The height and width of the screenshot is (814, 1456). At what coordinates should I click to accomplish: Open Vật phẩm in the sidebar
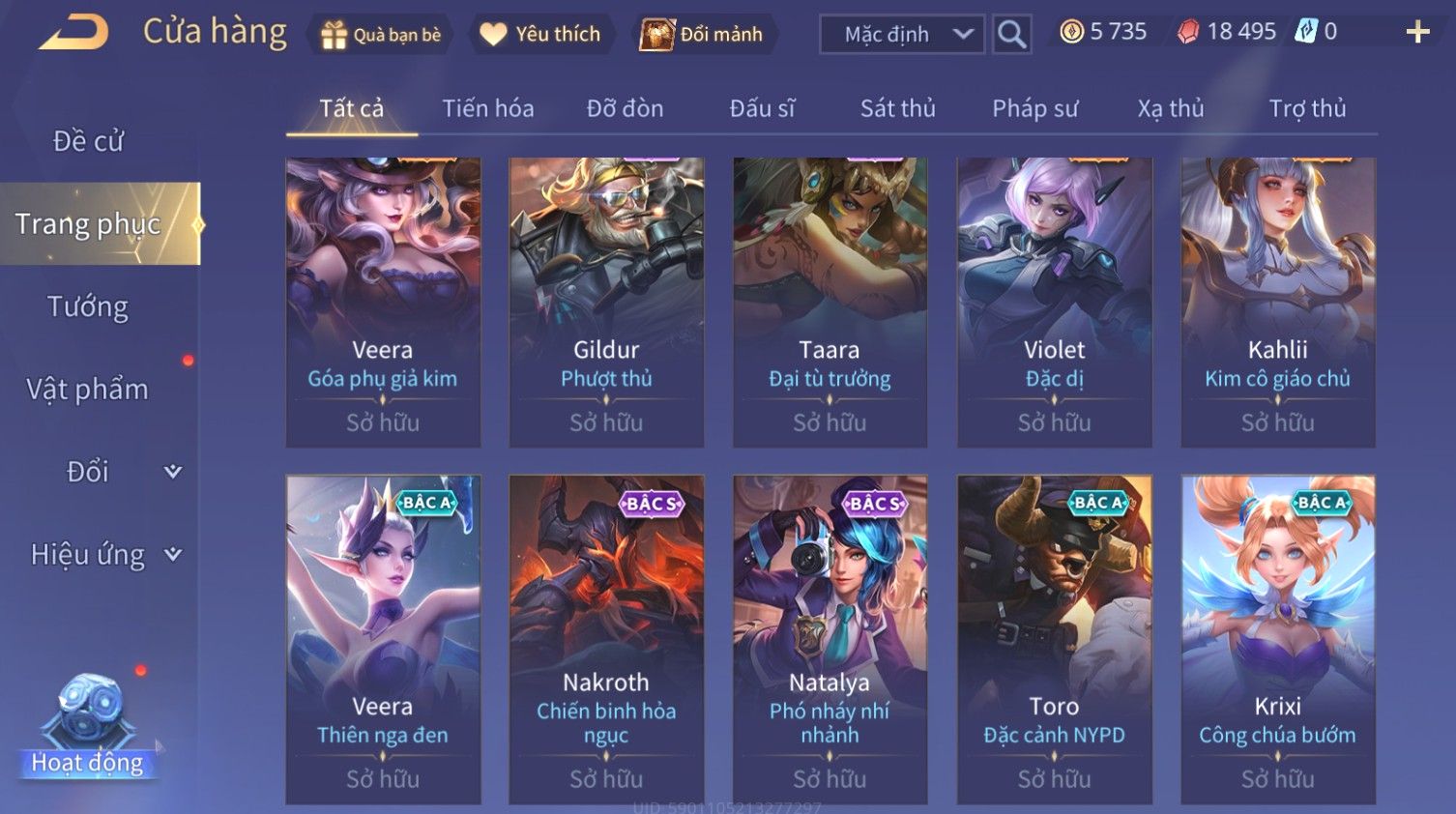tap(88, 389)
